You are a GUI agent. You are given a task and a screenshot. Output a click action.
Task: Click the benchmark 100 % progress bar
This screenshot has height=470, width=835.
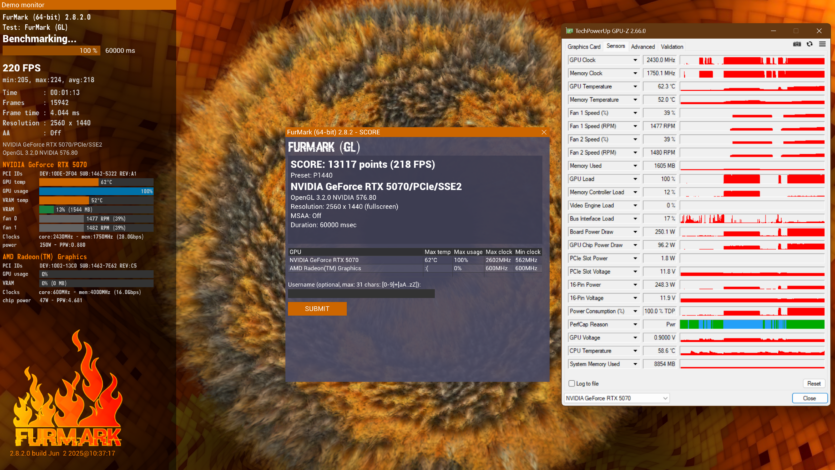[x=51, y=51]
